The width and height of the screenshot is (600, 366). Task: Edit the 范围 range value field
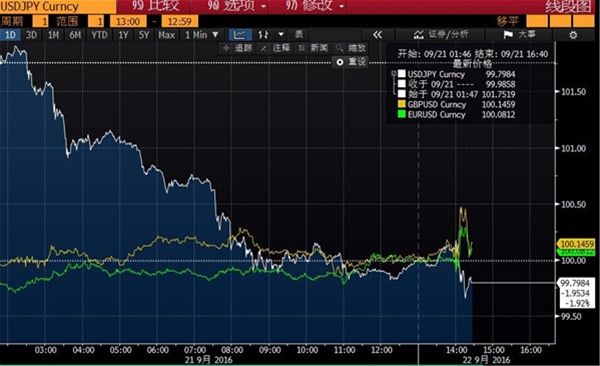[x=96, y=21]
